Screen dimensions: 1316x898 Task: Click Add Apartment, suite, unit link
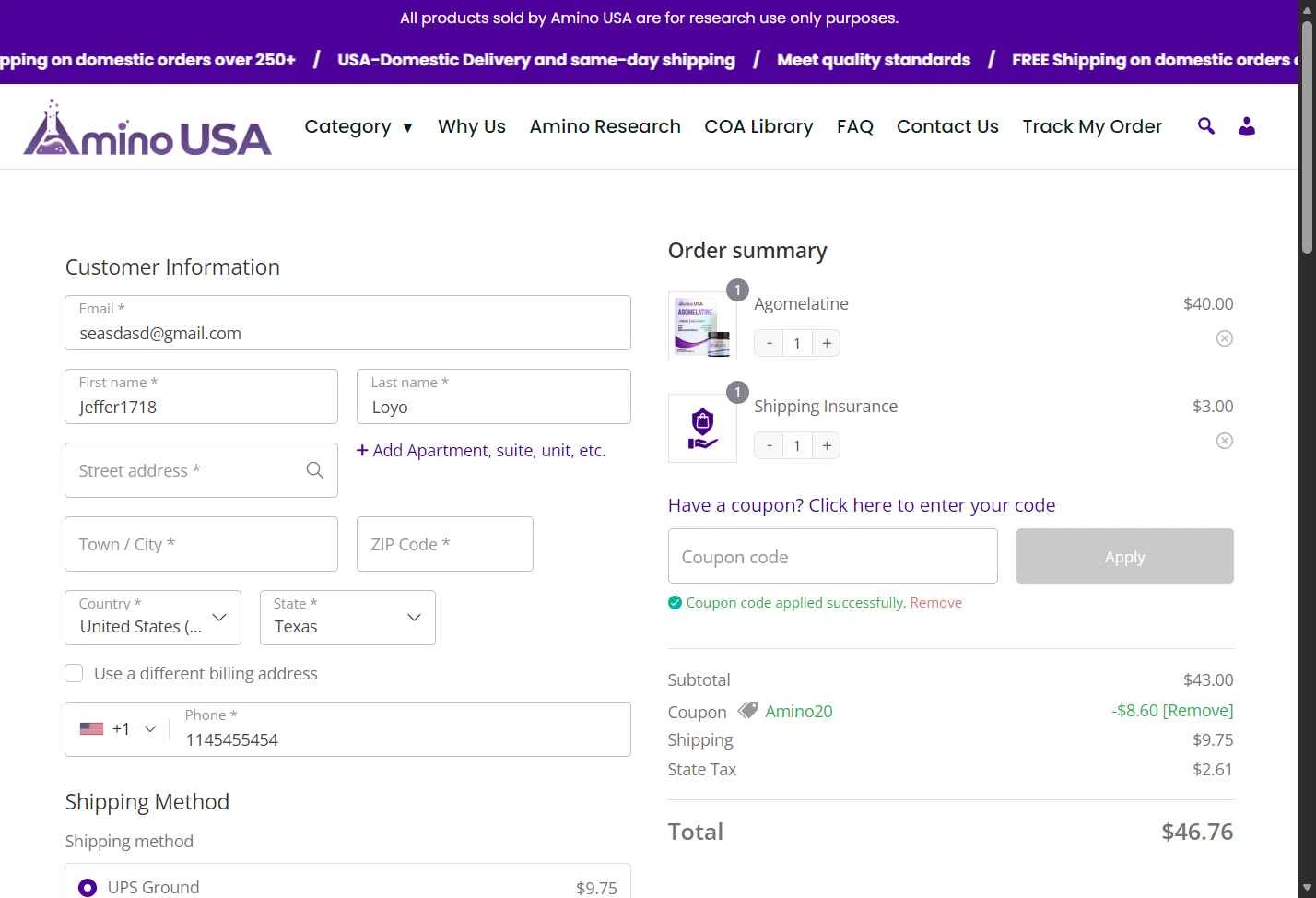point(481,450)
